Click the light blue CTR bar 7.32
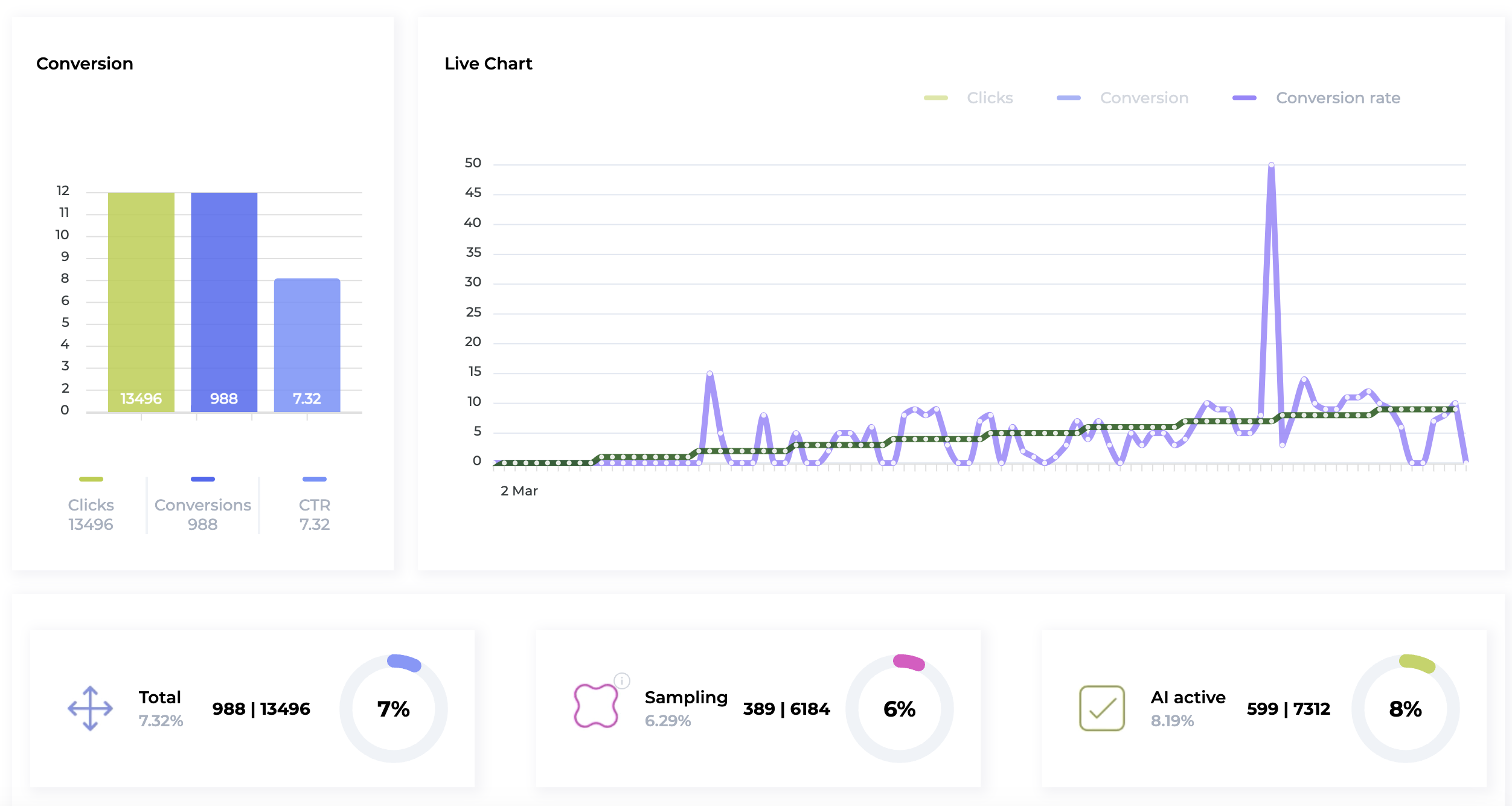Screen dimensions: 1512x806 307,344
